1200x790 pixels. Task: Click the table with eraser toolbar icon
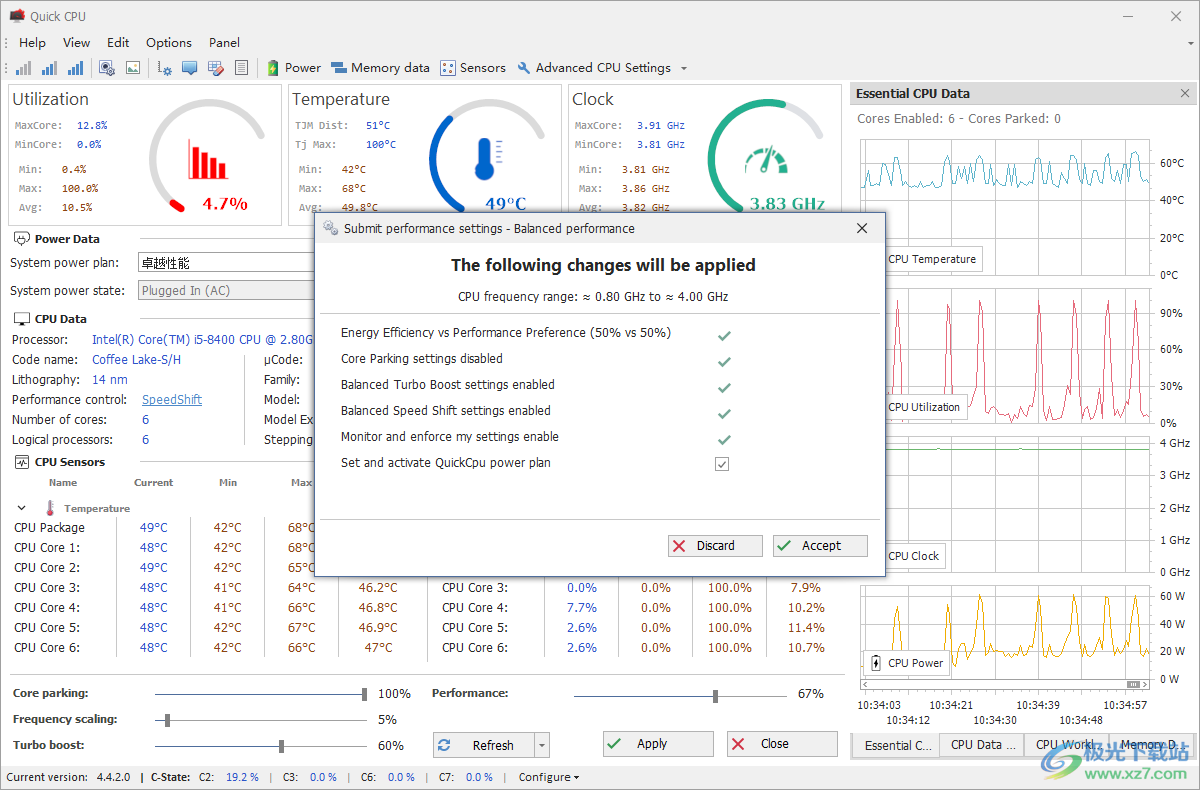215,68
